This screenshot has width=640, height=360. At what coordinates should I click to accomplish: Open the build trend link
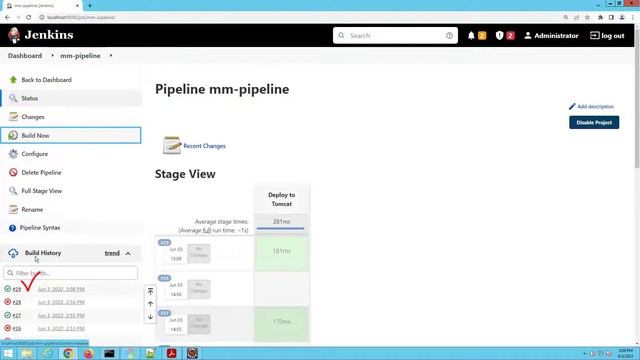click(112, 253)
